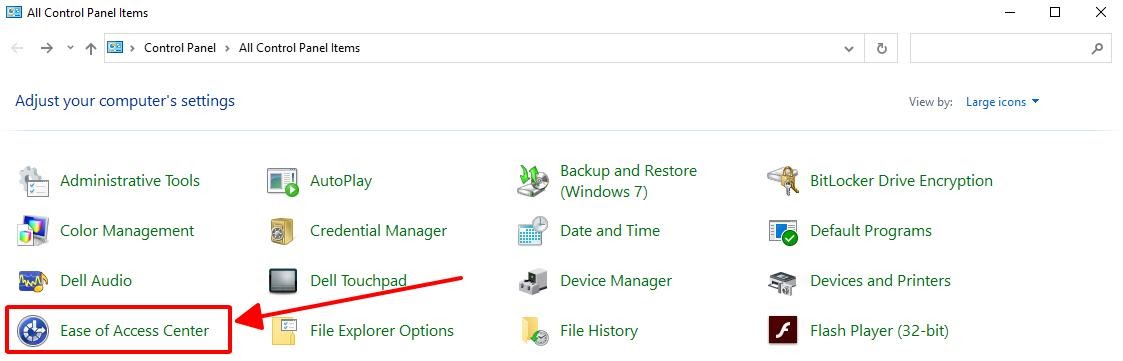Open Date and Time calendar icon

coord(533,231)
